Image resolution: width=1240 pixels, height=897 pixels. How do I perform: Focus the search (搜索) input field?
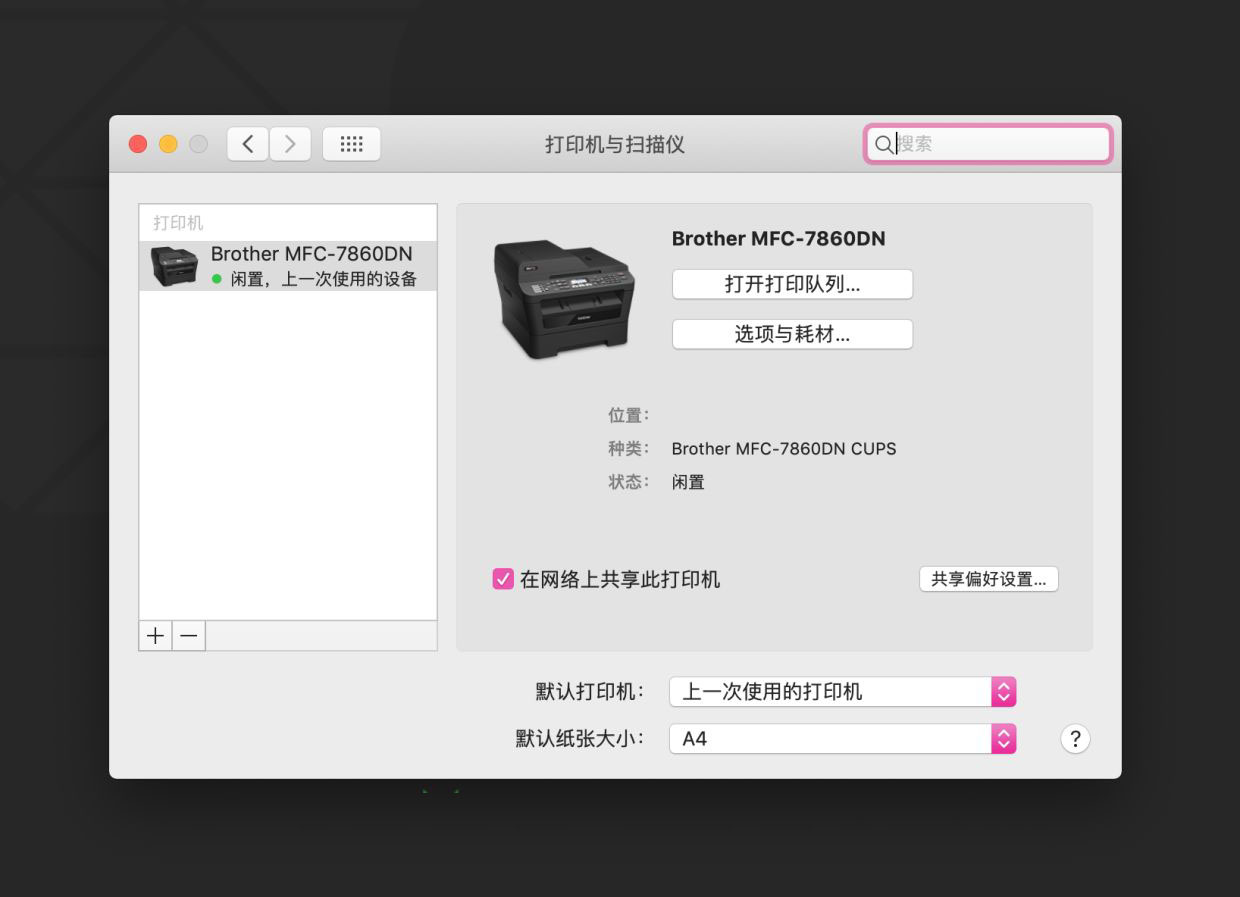click(x=988, y=144)
